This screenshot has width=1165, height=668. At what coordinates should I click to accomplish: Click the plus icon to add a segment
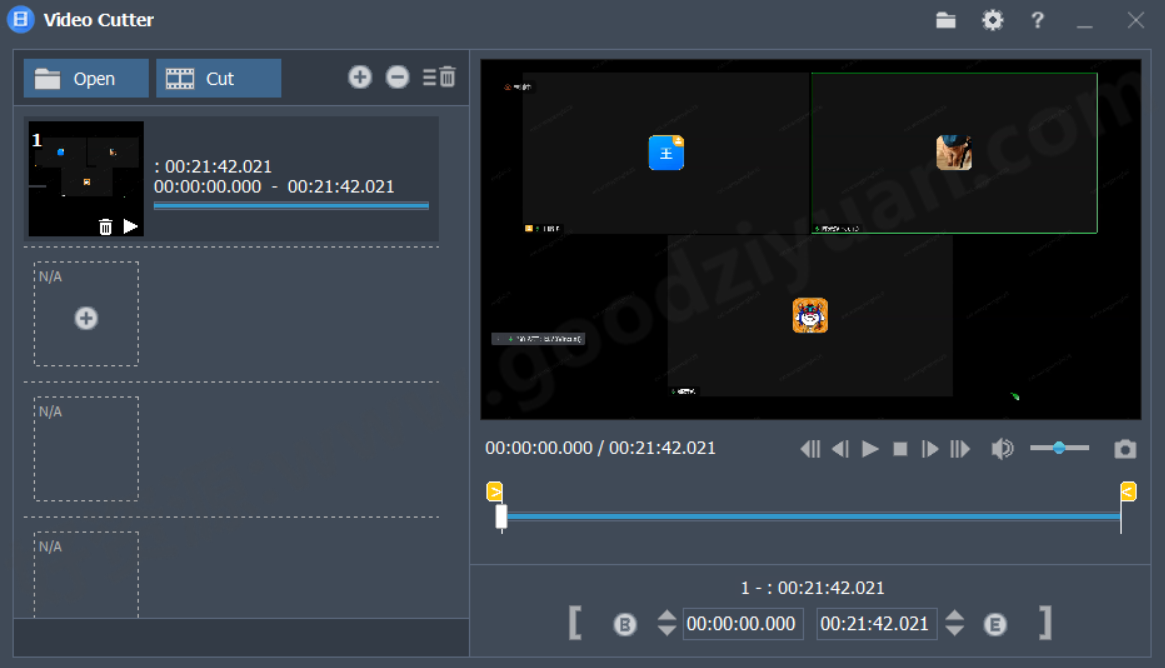pyautogui.click(x=360, y=77)
